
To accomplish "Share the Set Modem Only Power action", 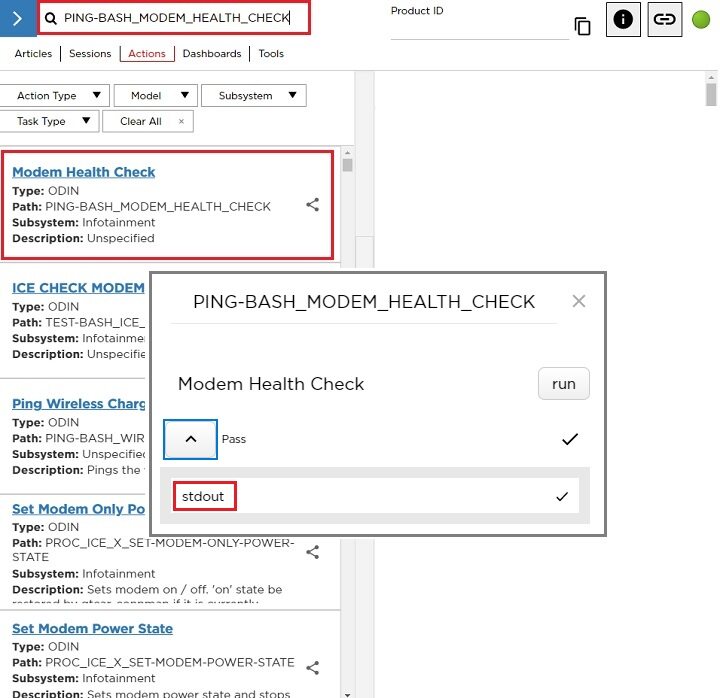I will 312,551.
